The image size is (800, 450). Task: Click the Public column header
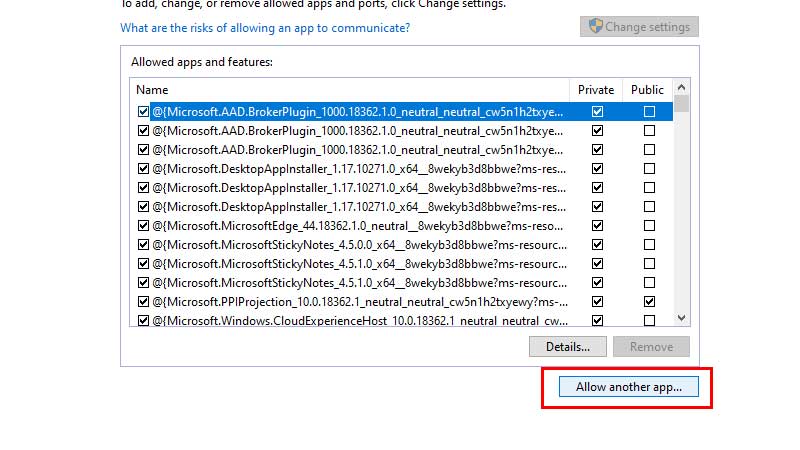click(x=647, y=90)
